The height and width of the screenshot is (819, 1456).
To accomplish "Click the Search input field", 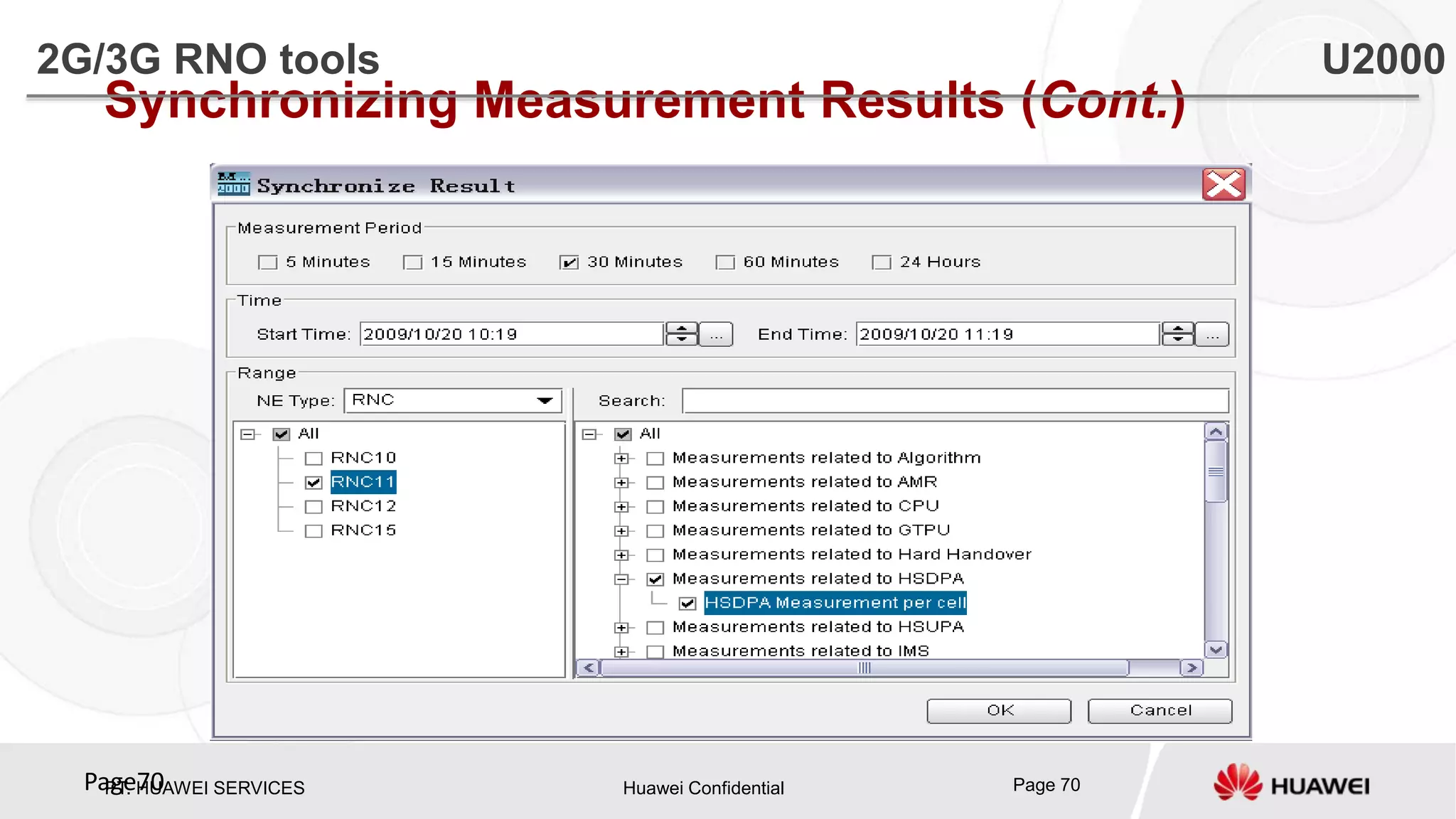I will click(x=955, y=401).
